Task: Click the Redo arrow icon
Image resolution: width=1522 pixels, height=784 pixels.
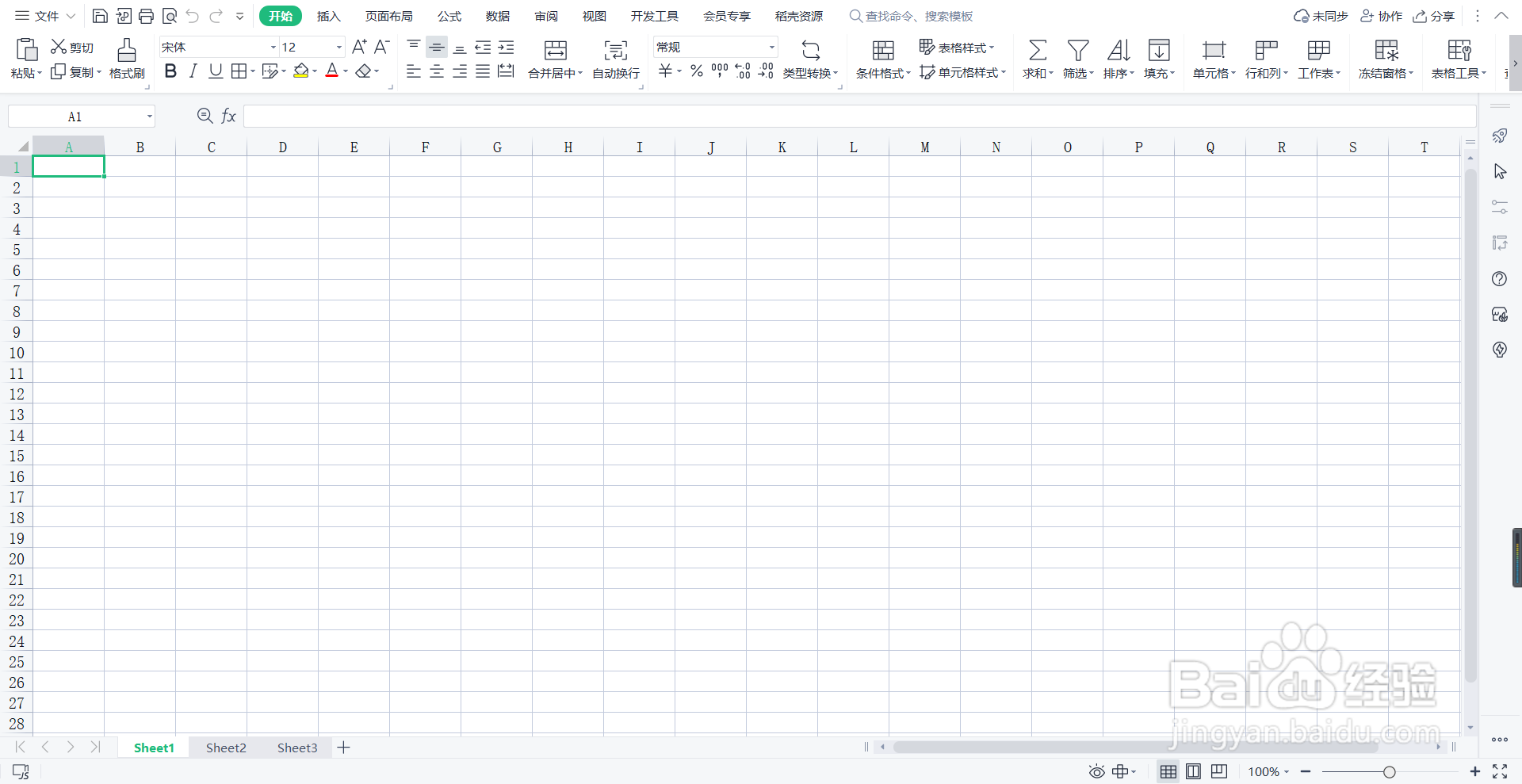Action: pos(216,16)
